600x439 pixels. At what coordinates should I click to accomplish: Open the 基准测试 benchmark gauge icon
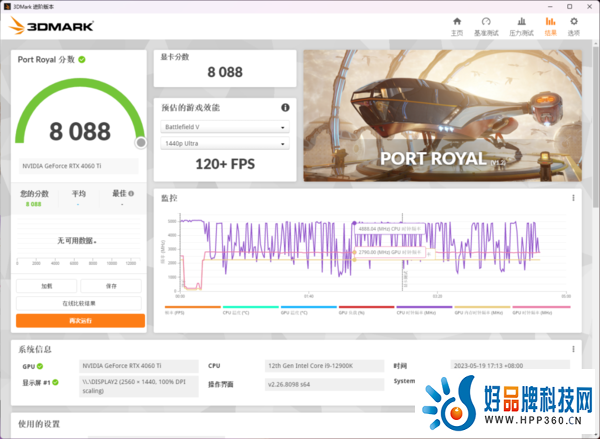tap(486, 21)
